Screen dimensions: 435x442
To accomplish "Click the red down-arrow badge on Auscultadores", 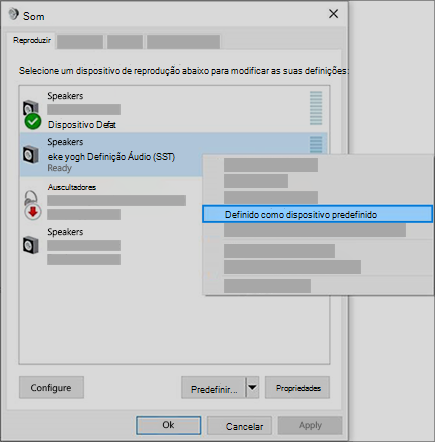I will [33, 212].
